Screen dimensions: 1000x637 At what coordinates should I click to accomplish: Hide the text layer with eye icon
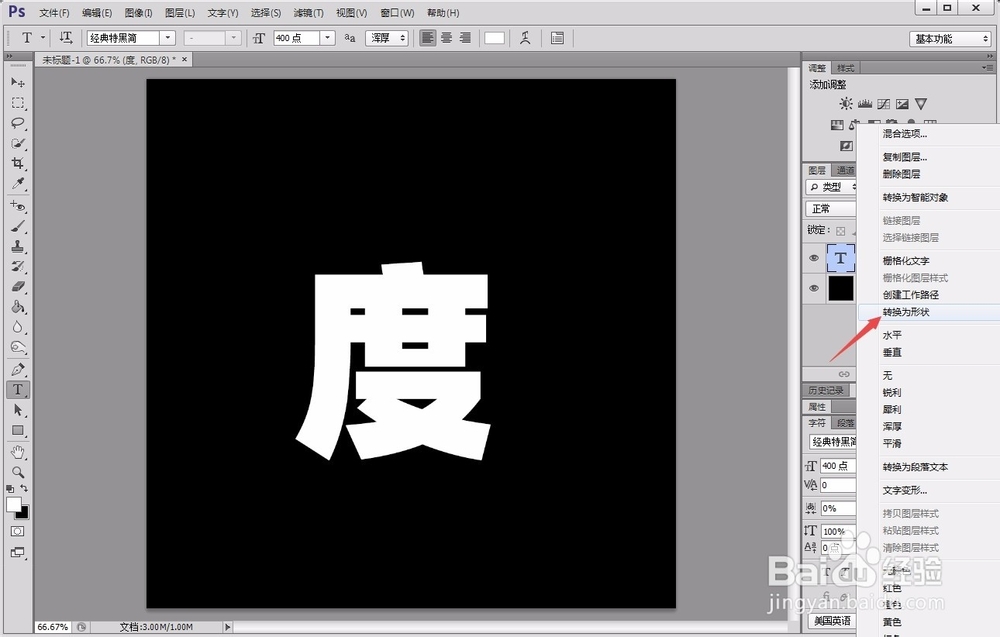click(x=814, y=258)
